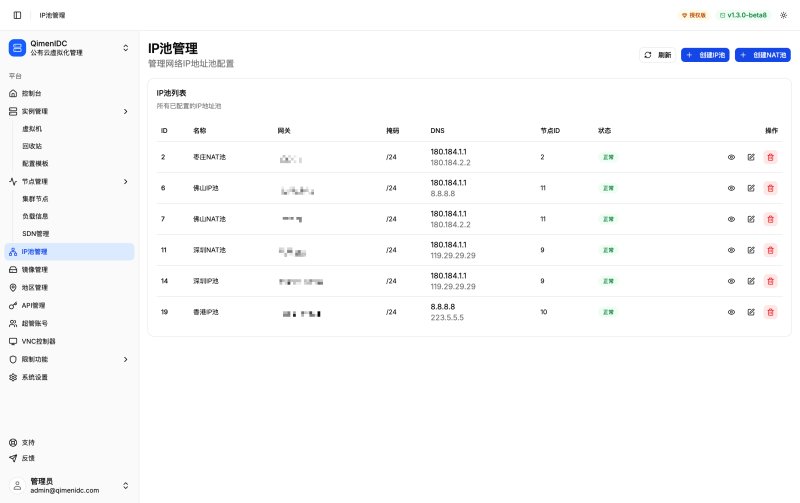The height and width of the screenshot is (503, 800).
Task: View details of 香港IP池 eye icon
Action: point(731,312)
